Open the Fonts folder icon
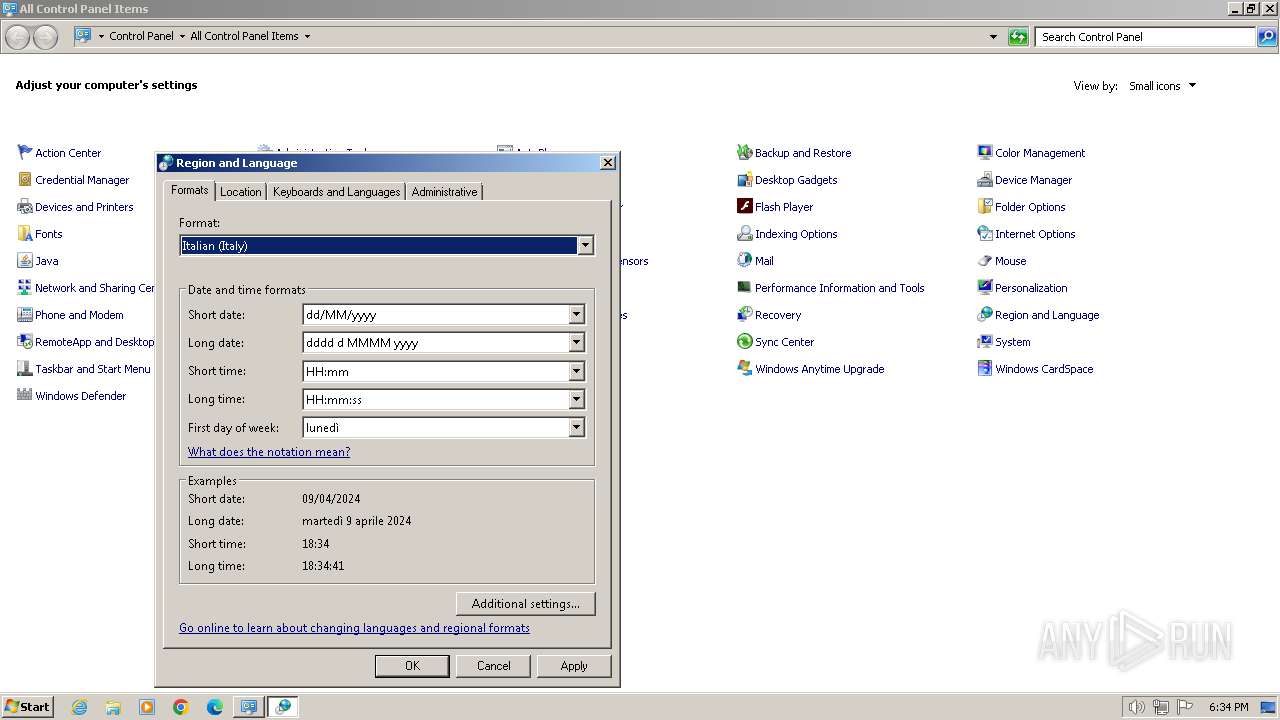The image size is (1280, 720). (25, 234)
